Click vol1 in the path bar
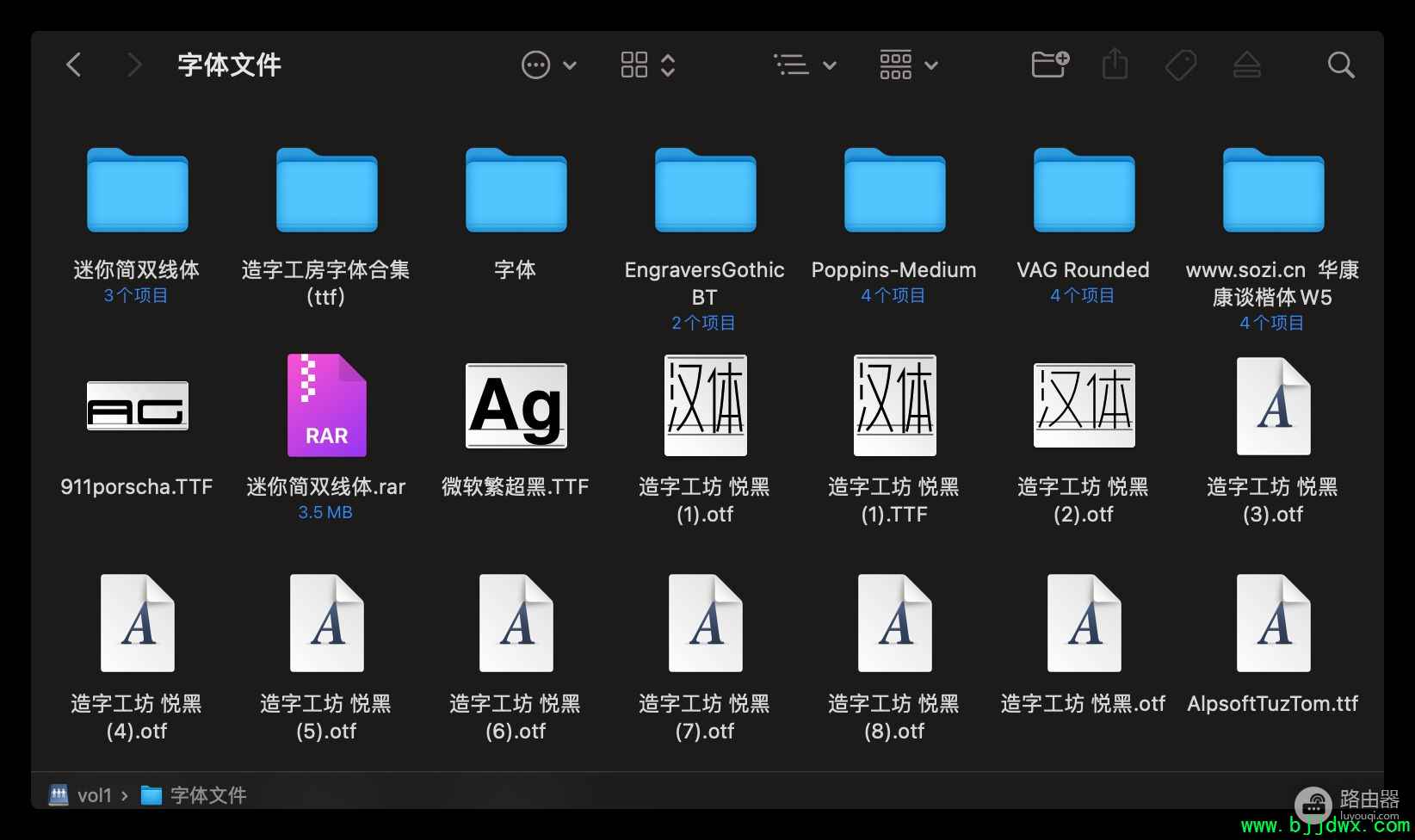The width and height of the screenshot is (1415, 840). [x=82, y=795]
